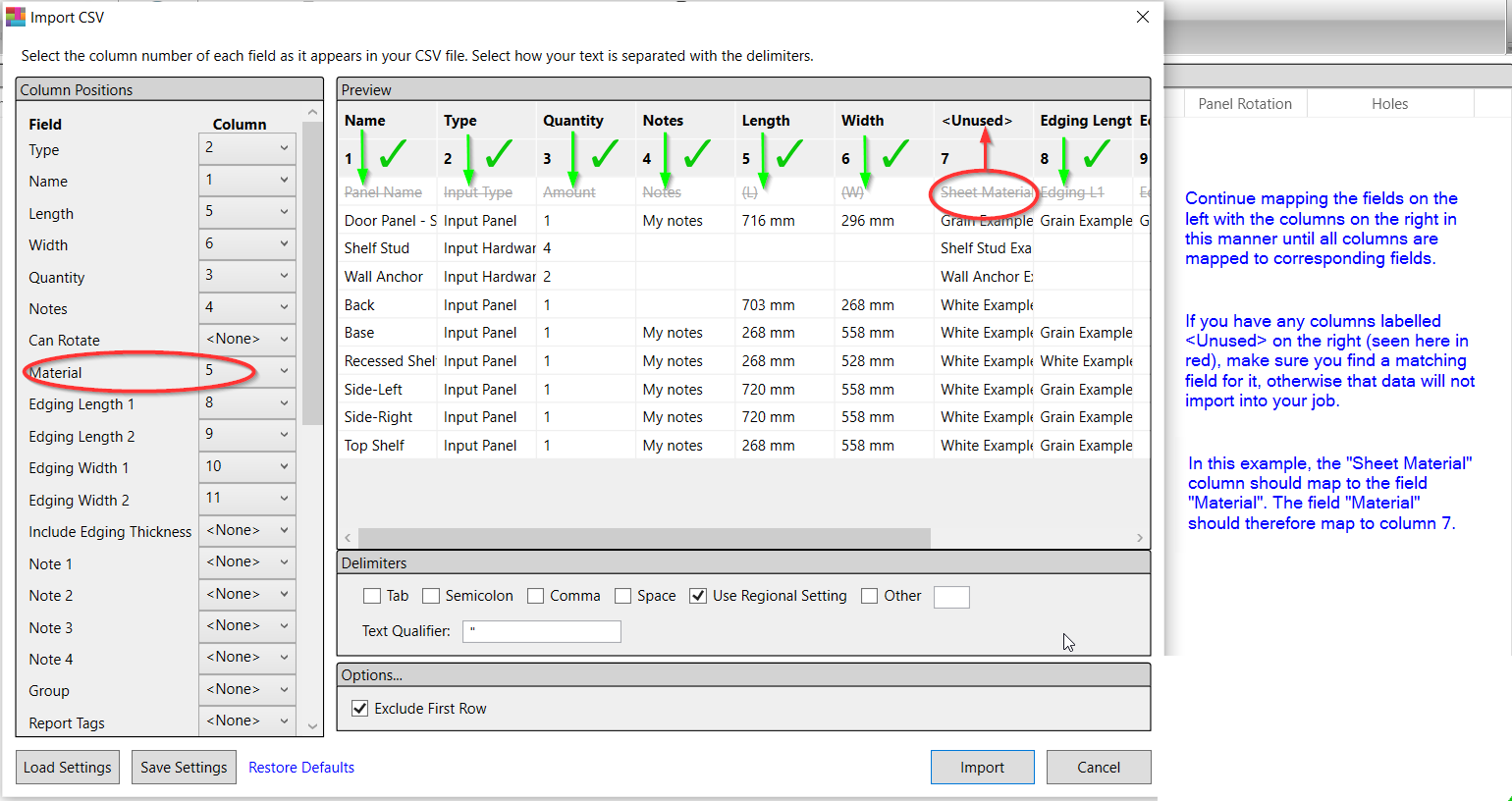Select the Width preview column header
Screen dimensions: 1512x801
click(862, 121)
